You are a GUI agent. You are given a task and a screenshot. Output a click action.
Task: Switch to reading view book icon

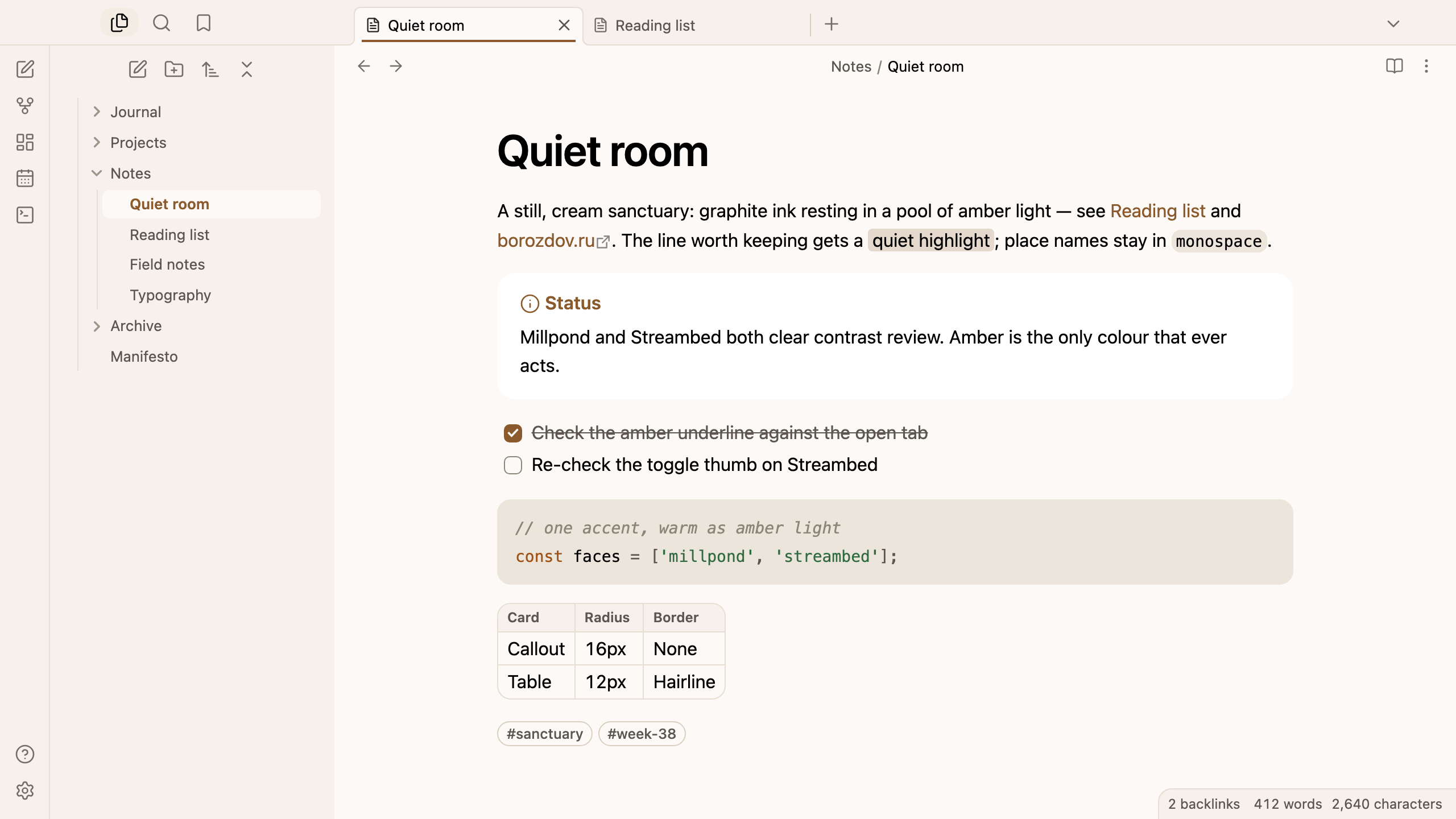tap(1395, 66)
